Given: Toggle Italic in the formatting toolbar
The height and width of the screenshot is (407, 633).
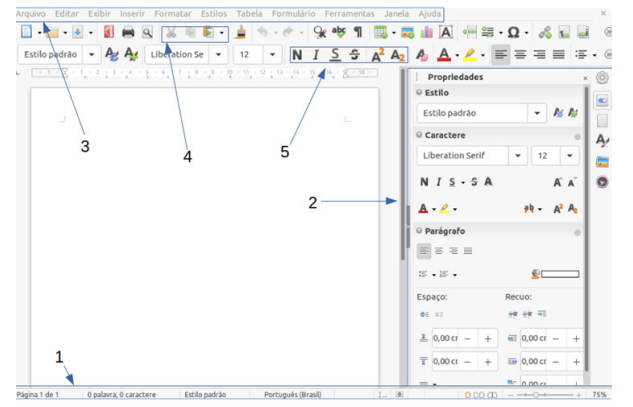Looking at the screenshot, I should click(316, 55).
